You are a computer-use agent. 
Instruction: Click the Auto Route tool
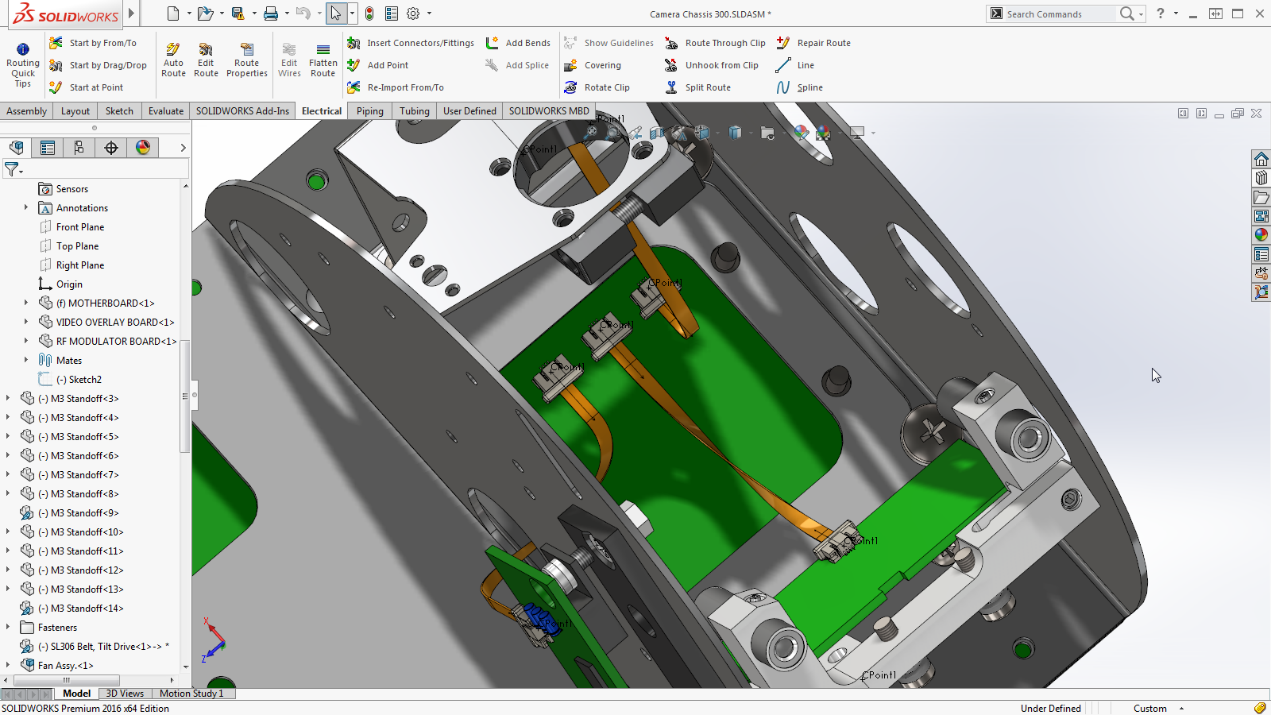(x=173, y=59)
